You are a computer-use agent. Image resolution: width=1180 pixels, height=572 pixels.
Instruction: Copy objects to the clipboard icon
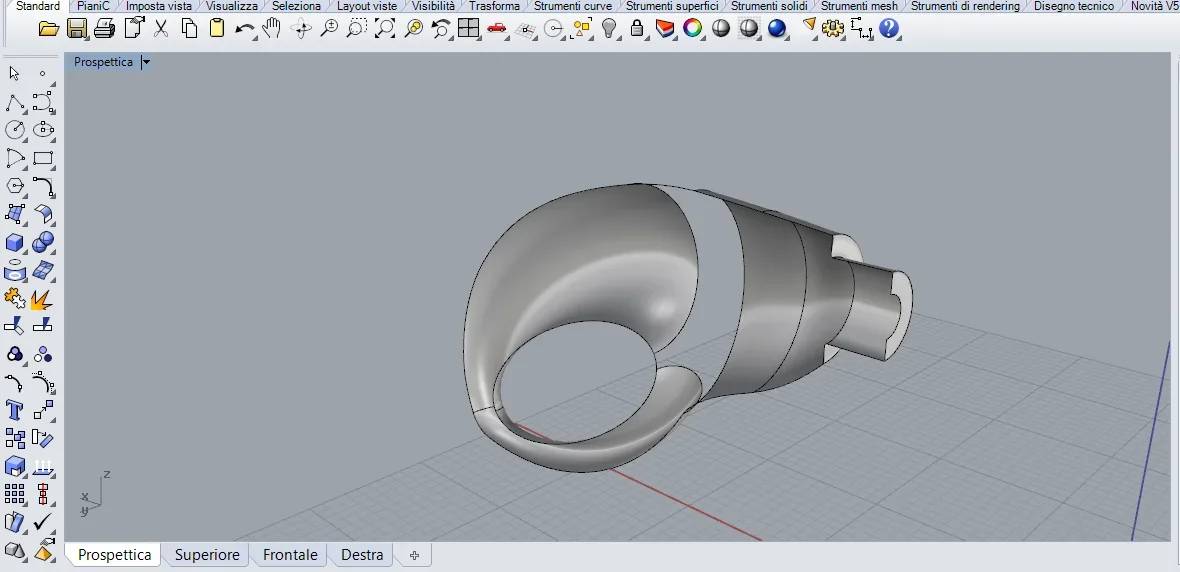189,29
